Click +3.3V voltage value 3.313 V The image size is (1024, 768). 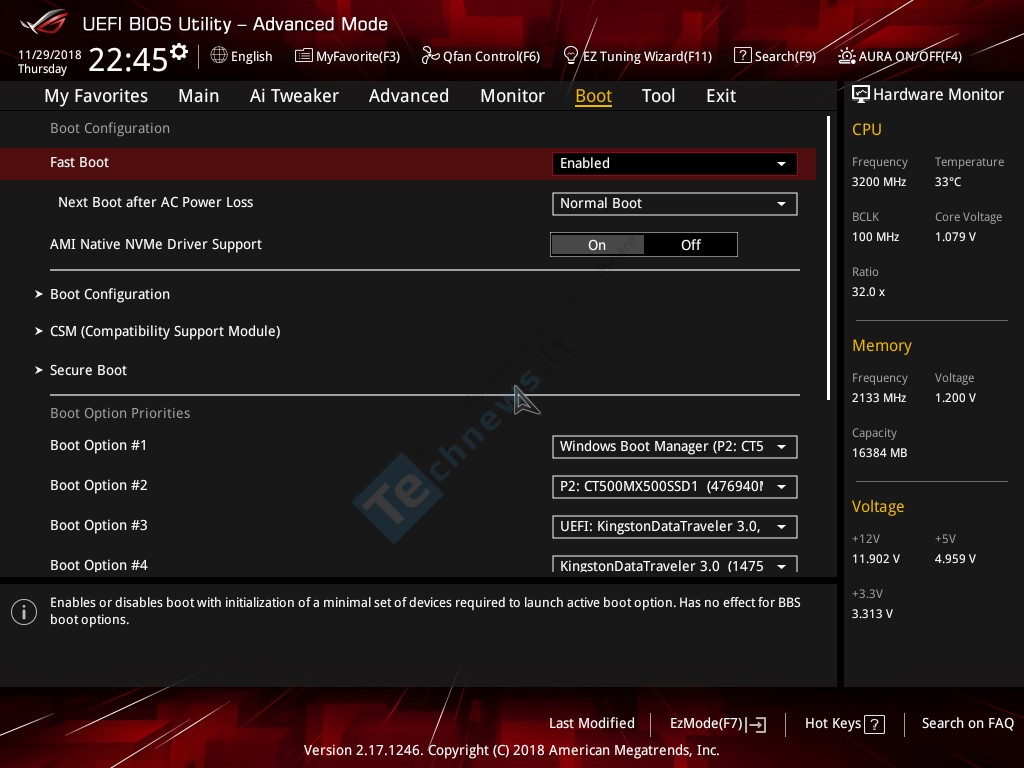(x=872, y=614)
